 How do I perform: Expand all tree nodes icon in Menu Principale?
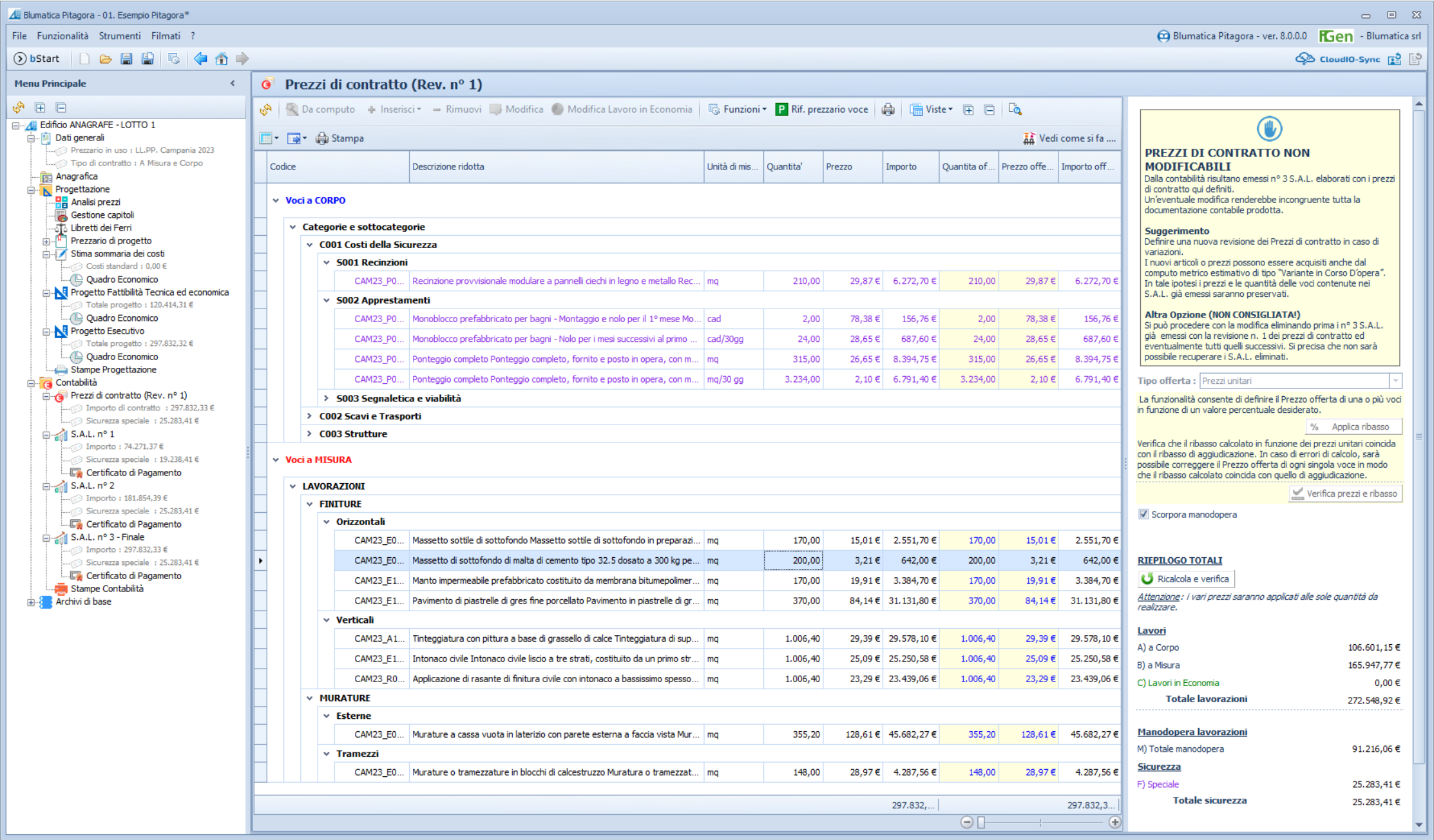coord(40,108)
